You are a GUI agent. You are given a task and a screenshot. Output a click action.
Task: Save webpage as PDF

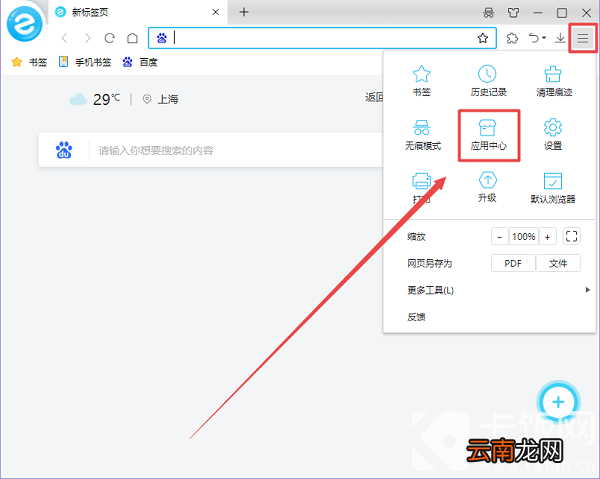[513, 263]
